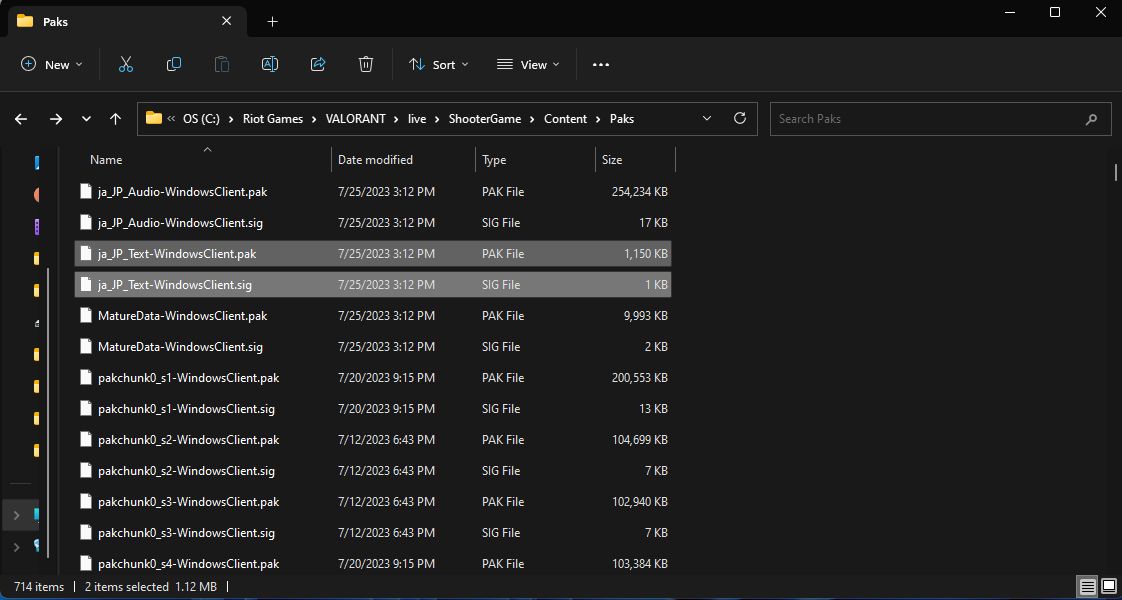Show hidden parent folders via the double chevron
The image size is (1122, 600).
171,119
